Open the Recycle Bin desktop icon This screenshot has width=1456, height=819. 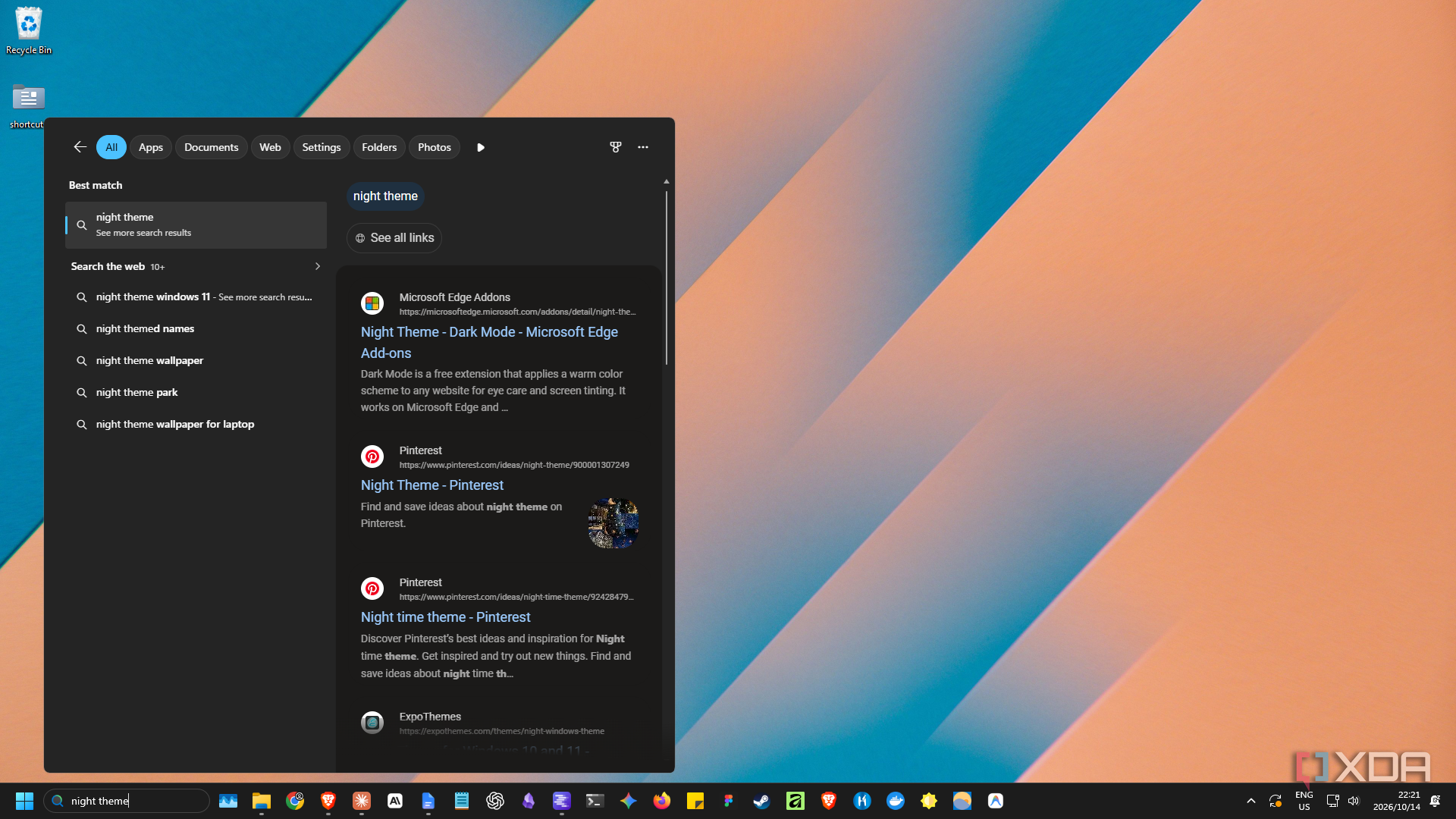[x=29, y=31]
